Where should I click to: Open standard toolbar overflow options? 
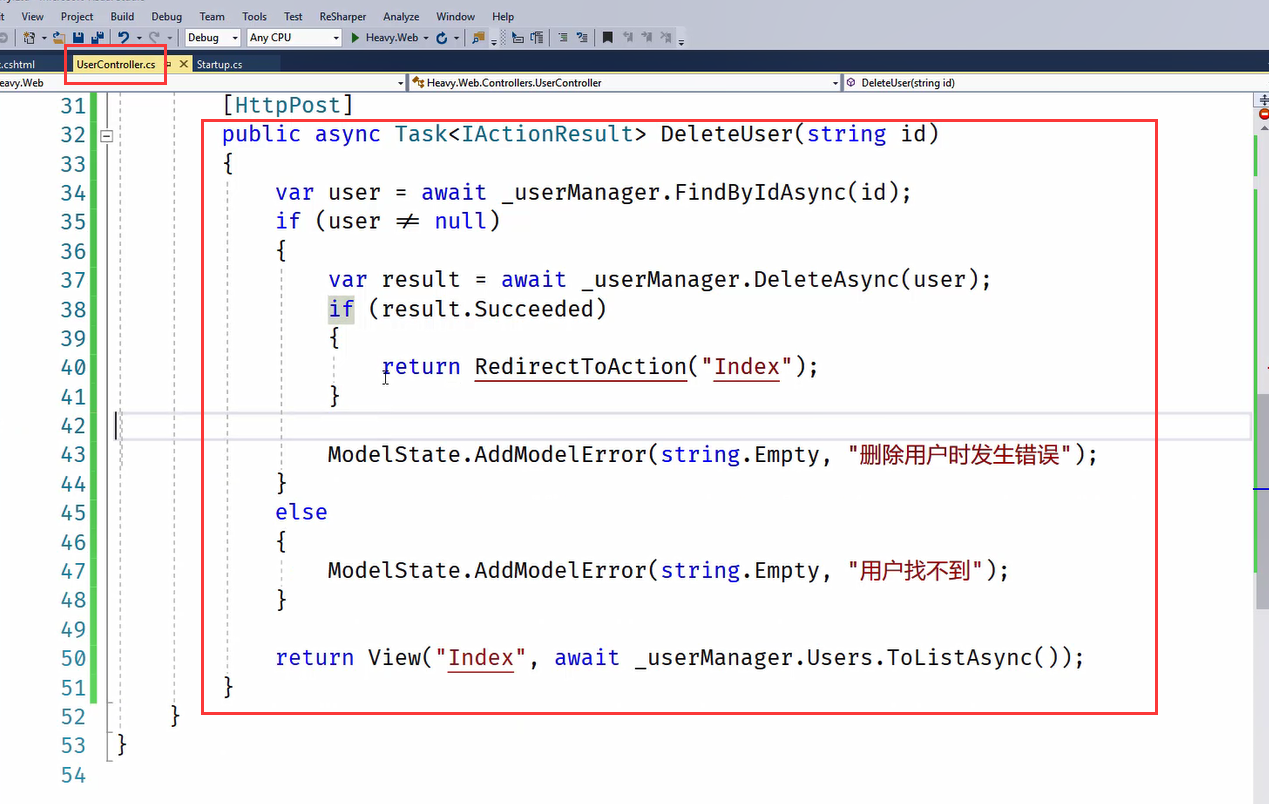tap(494, 42)
